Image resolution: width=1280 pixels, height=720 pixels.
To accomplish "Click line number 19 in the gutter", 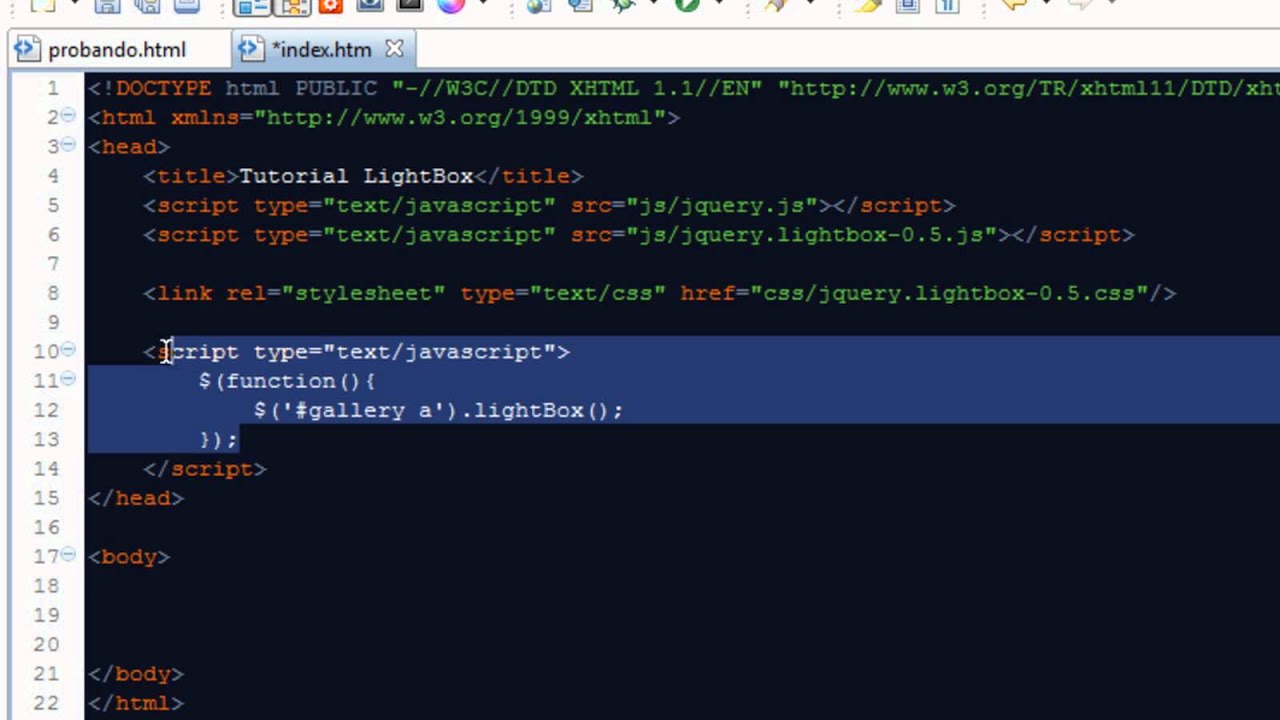I will [46, 615].
